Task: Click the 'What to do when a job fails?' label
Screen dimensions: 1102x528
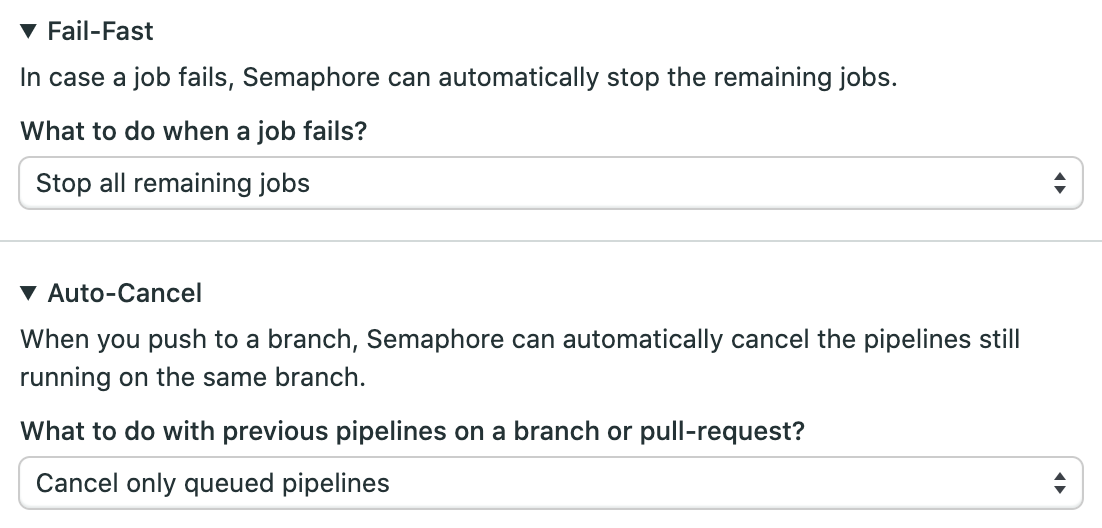Action: [194, 131]
